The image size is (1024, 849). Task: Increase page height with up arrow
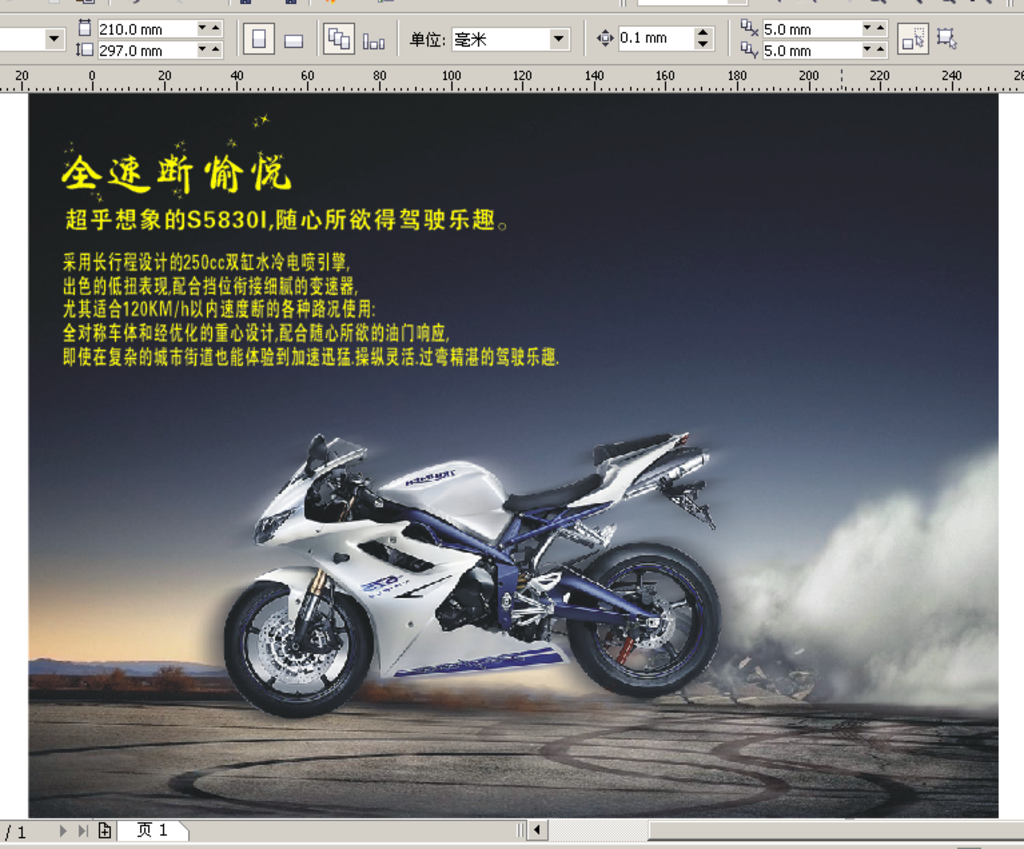tap(216, 50)
